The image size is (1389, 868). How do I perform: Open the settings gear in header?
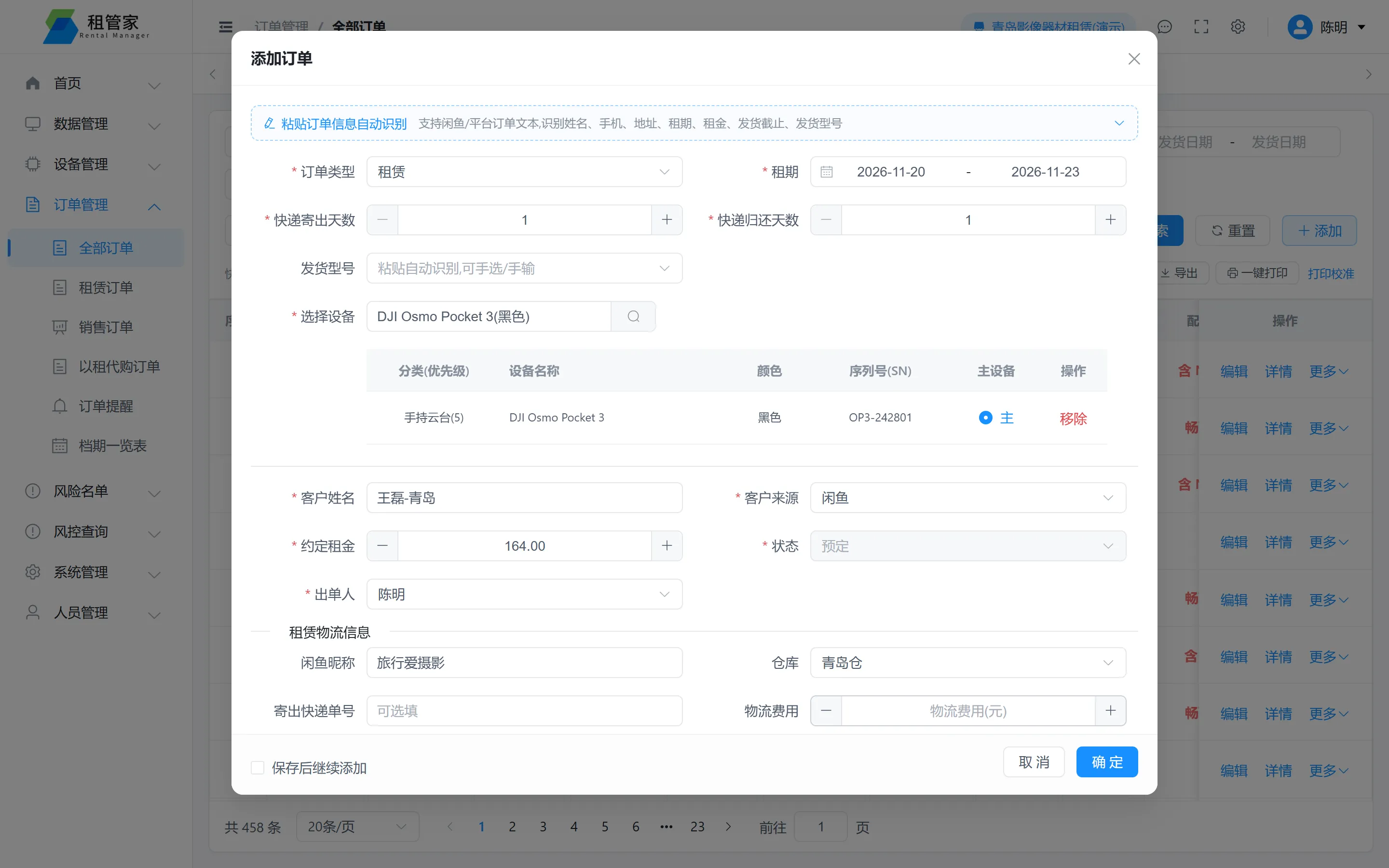[x=1238, y=27]
